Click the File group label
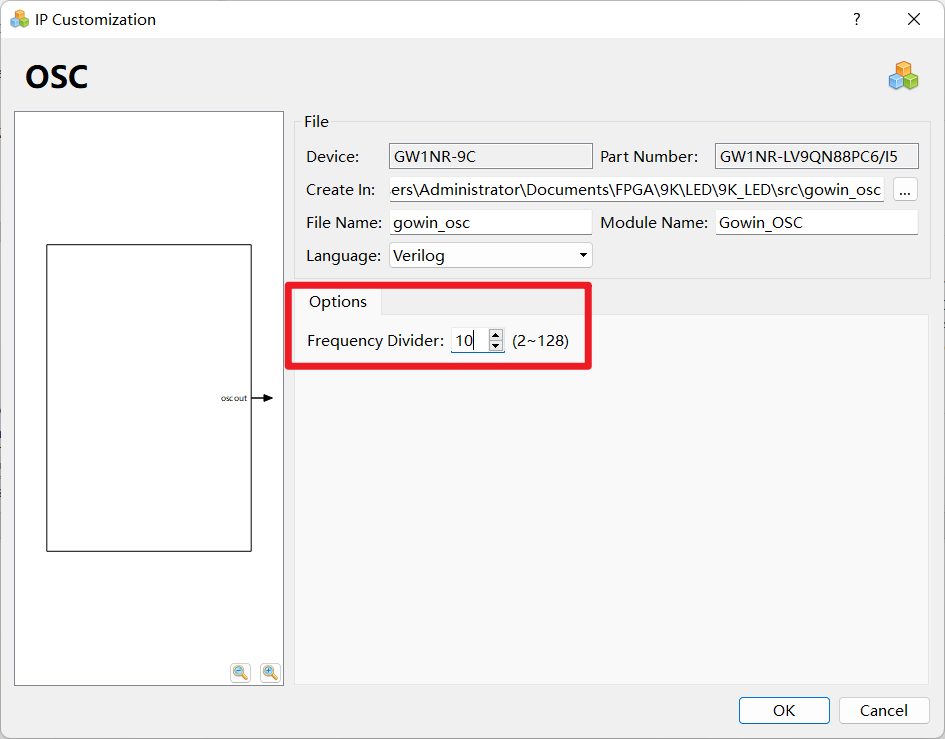This screenshot has width=945, height=739. [x=316, y=122]
